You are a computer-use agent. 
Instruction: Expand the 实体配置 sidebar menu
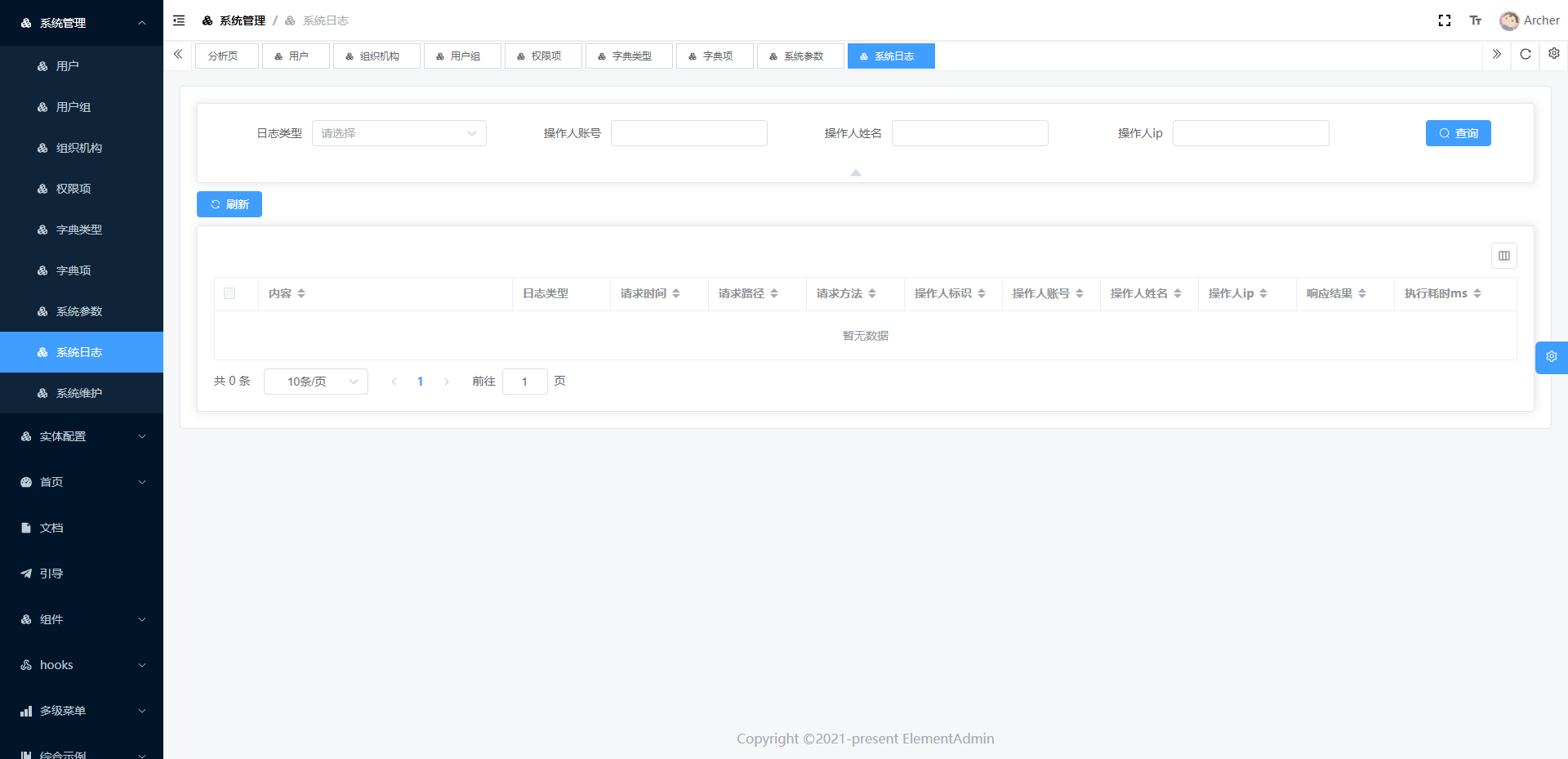pos(82,436)
